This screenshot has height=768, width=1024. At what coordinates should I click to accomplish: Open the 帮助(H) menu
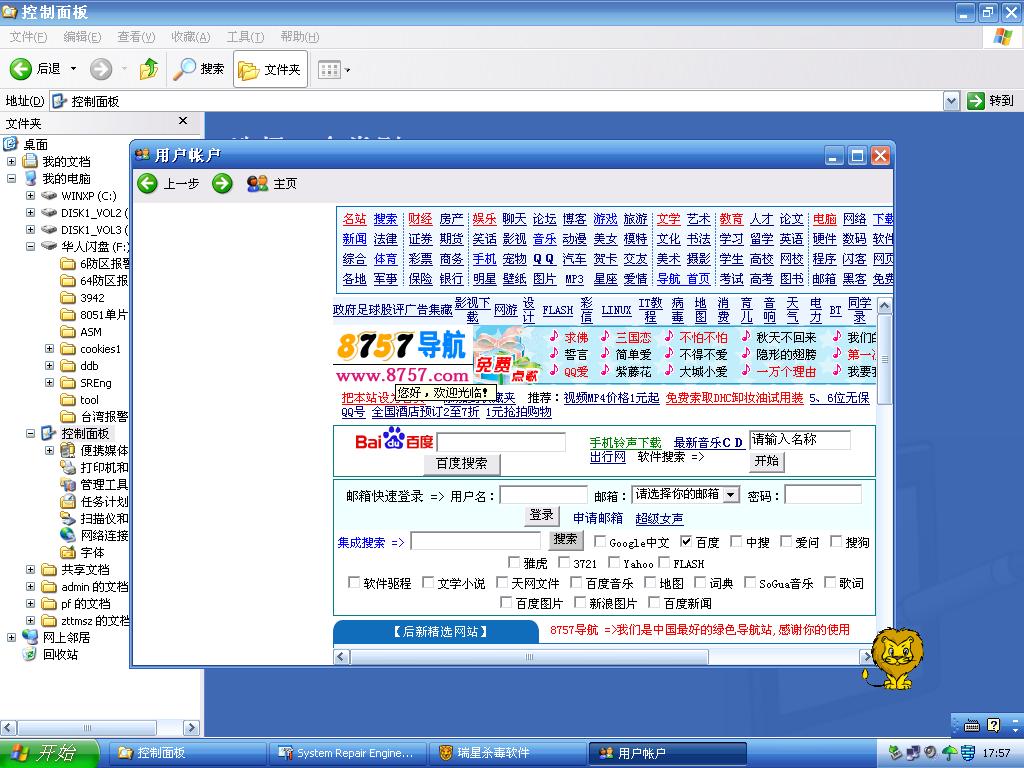point(299,37)
